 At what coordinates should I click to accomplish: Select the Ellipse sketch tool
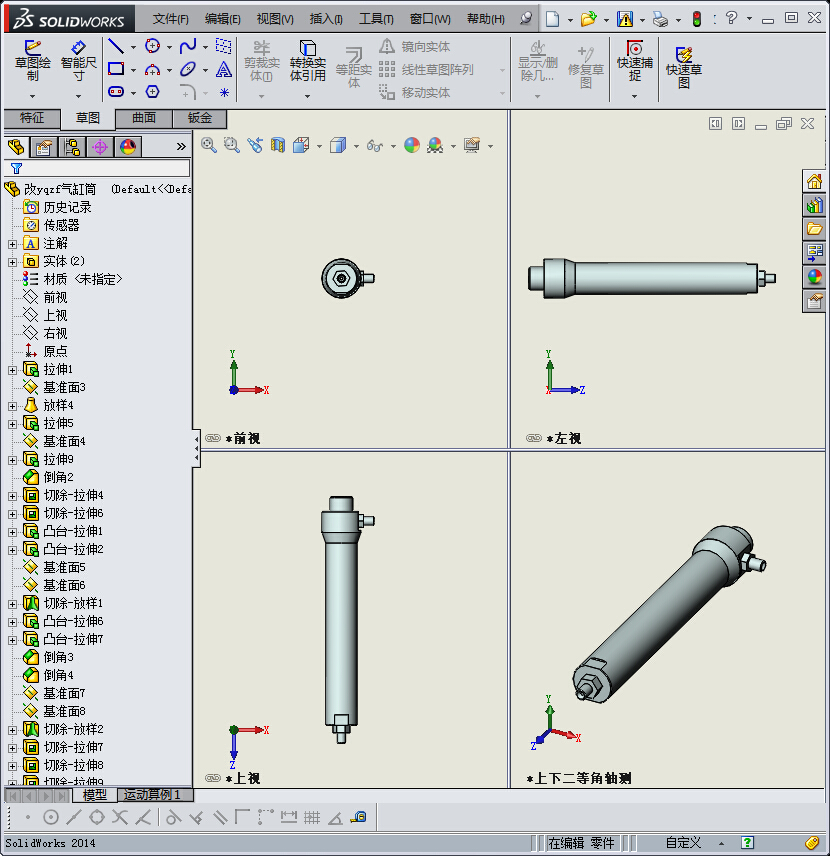188,69
